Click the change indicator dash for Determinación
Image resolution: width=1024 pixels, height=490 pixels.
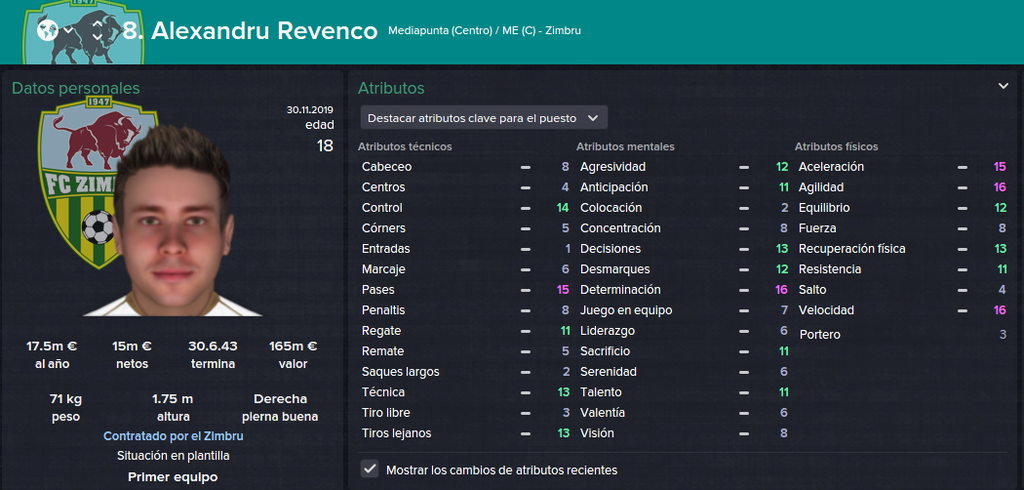(744, 289)
